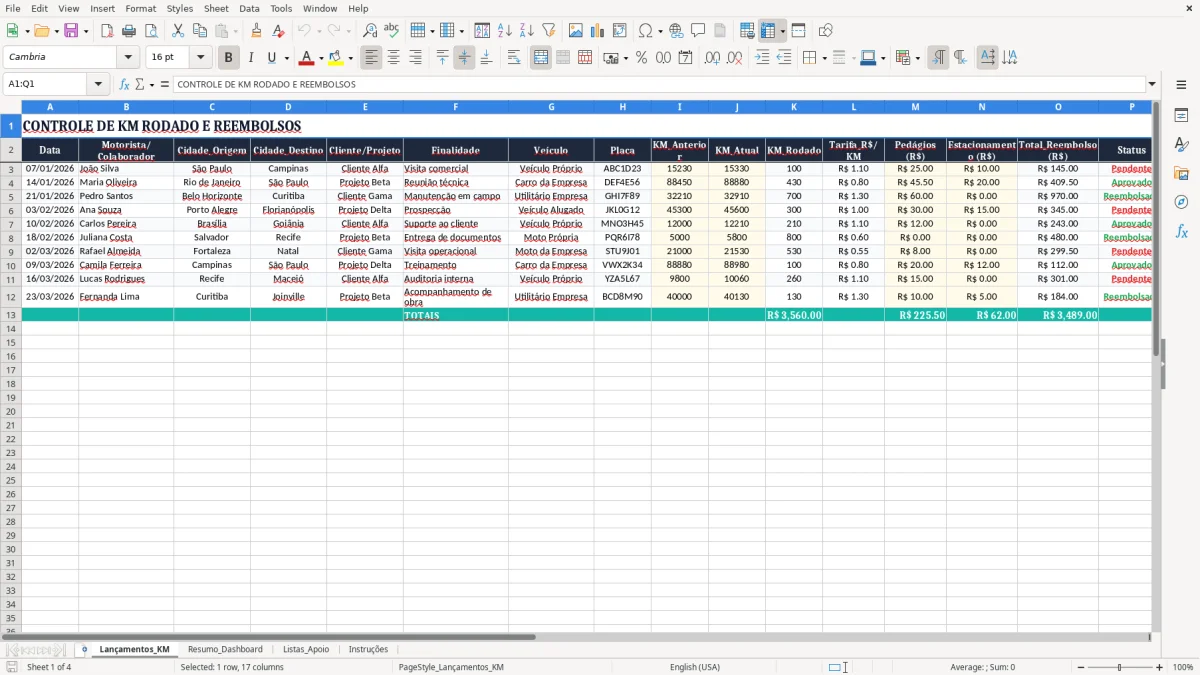Toggle Italic formatting

(250, 58)
